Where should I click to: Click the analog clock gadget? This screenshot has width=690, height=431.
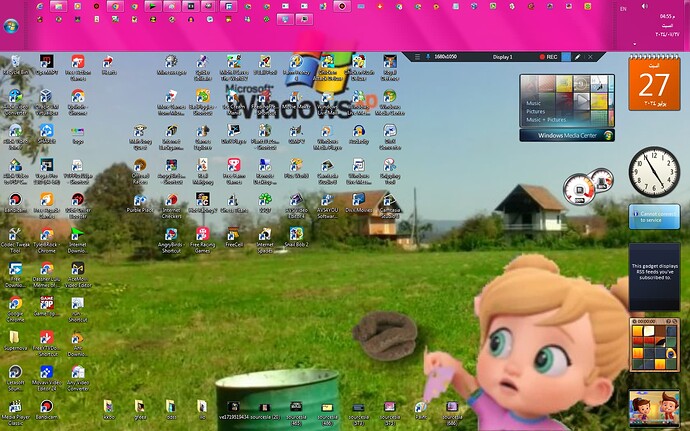[x=654, y=172]
